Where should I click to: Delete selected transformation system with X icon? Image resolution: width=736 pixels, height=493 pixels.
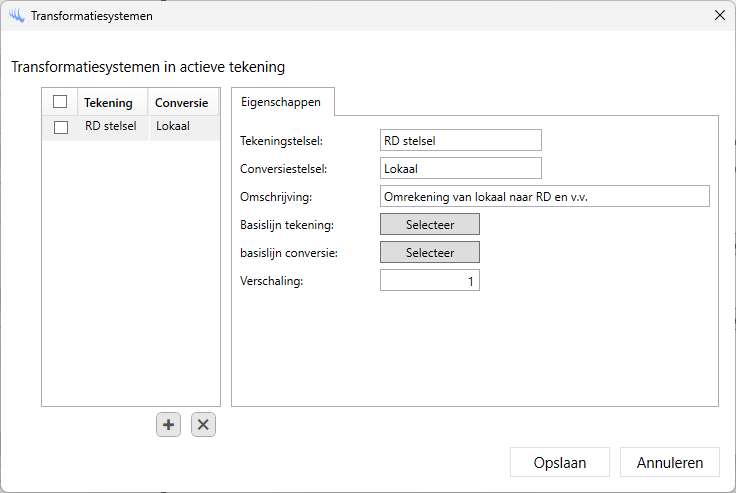pos(203,425)
